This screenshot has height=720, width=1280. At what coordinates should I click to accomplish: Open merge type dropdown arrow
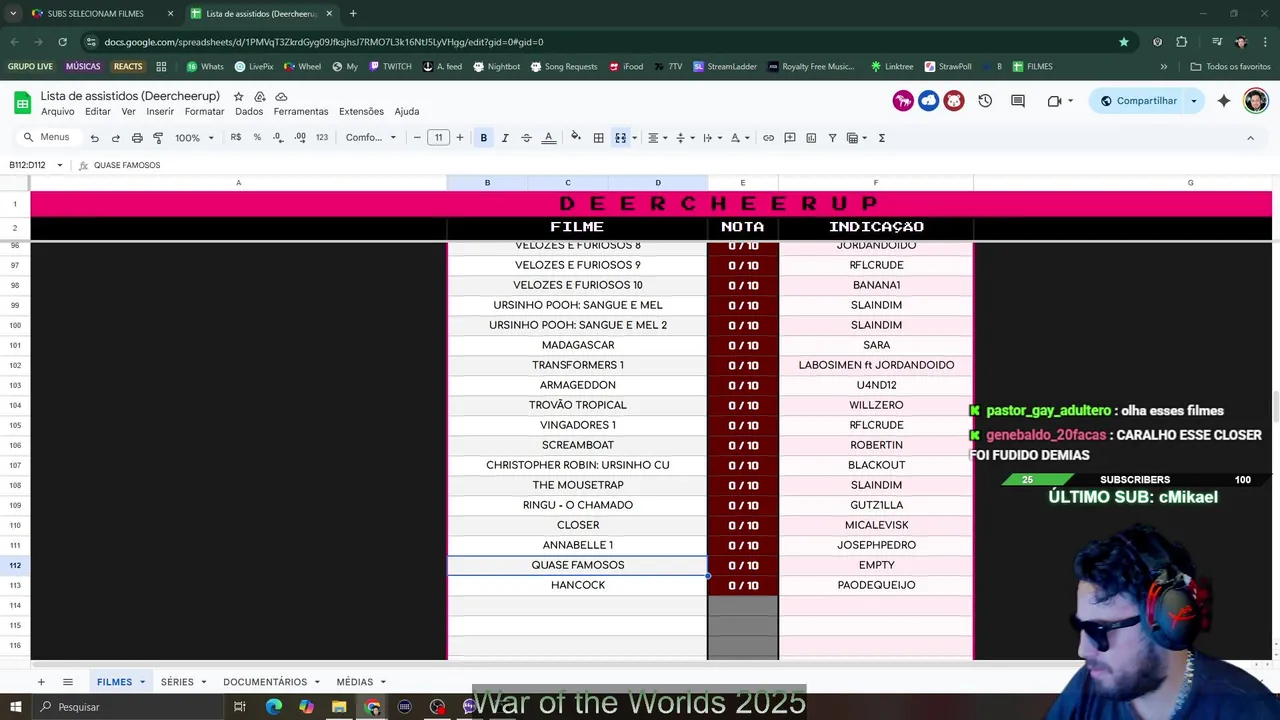(x=634, y=138)
